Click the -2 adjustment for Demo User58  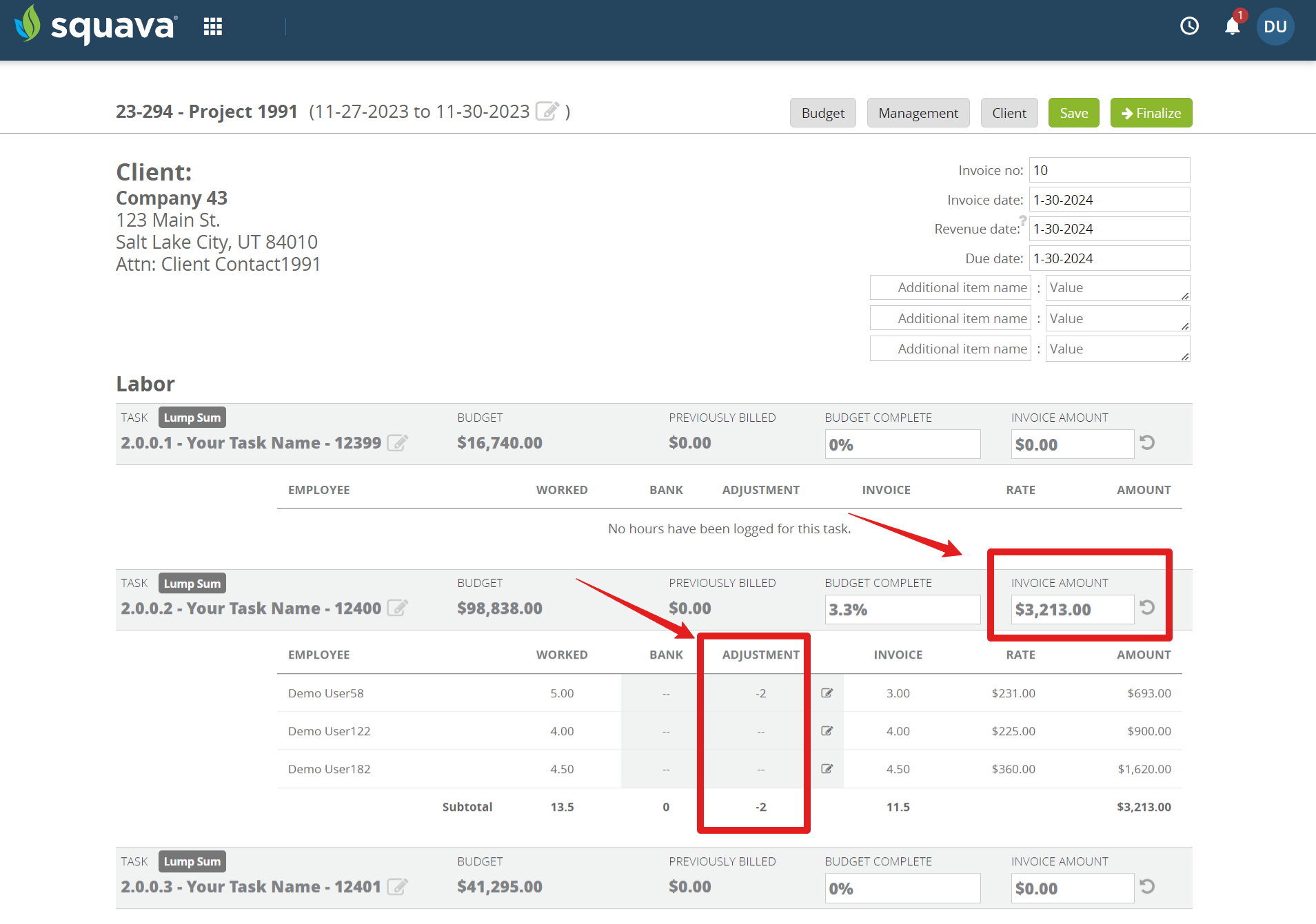pyautogui.click(x=760, y=693)
